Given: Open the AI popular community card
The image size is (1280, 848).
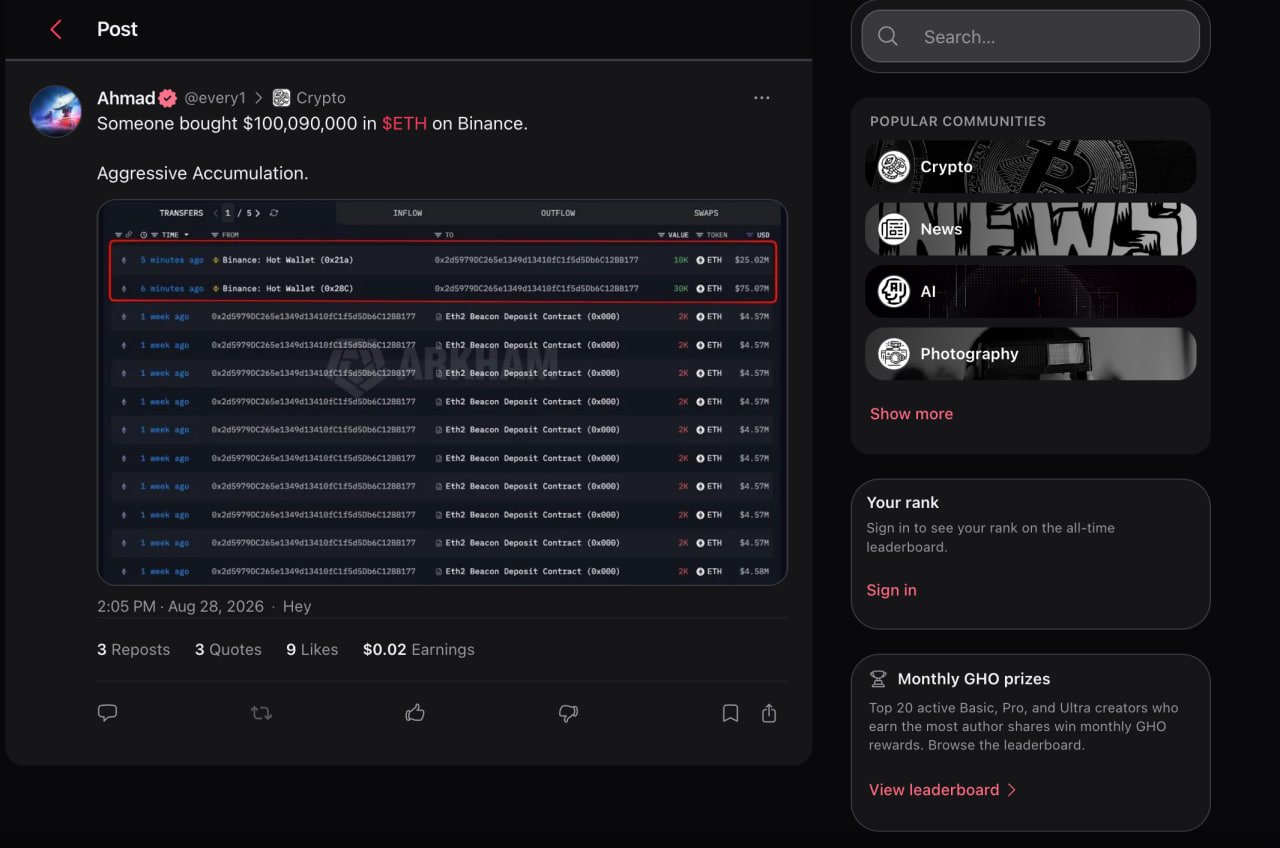Looking at the screenshot, I should [x=1031, y=291].
